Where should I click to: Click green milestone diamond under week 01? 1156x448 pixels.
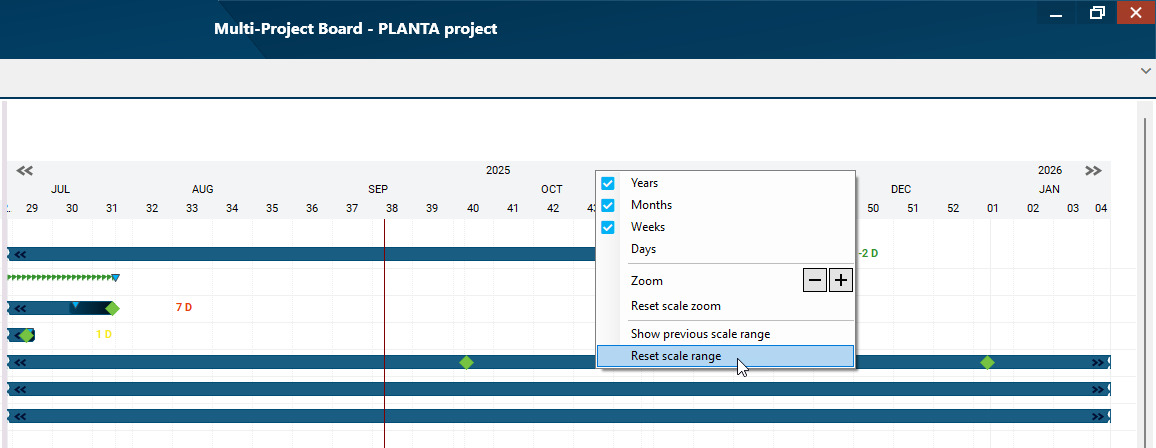988,362
